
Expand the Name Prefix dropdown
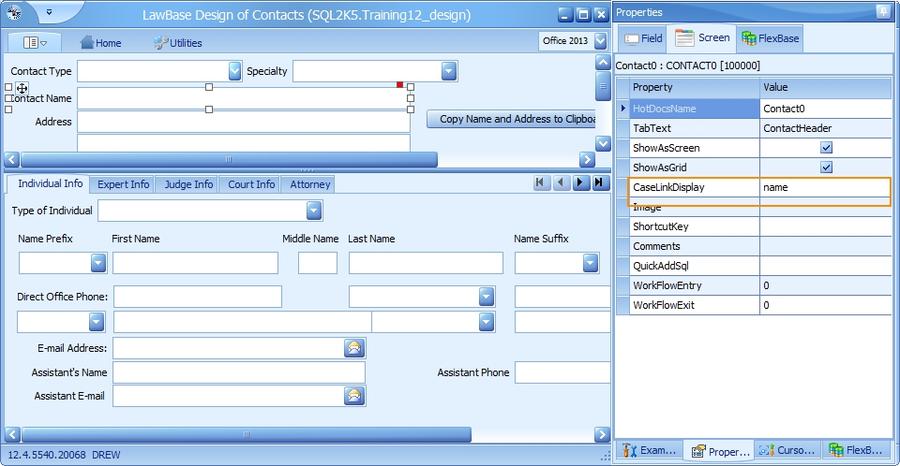(99, 263)
